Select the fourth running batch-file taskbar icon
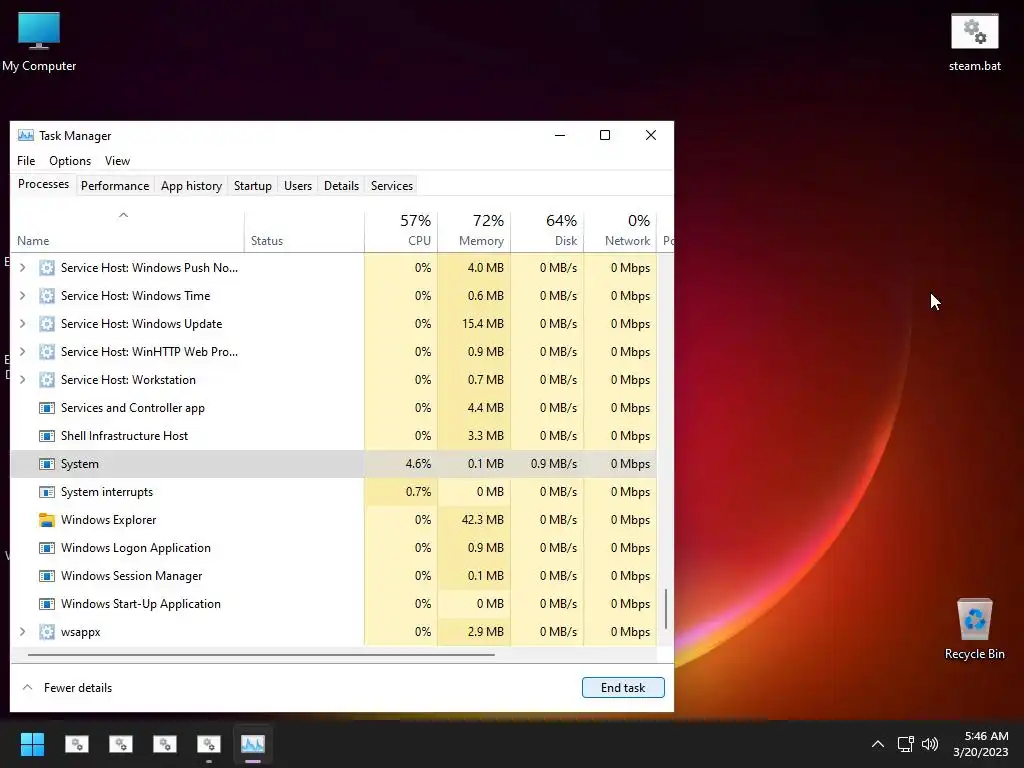This screenshot has width=1024, height=768. [x=209, y=744]
